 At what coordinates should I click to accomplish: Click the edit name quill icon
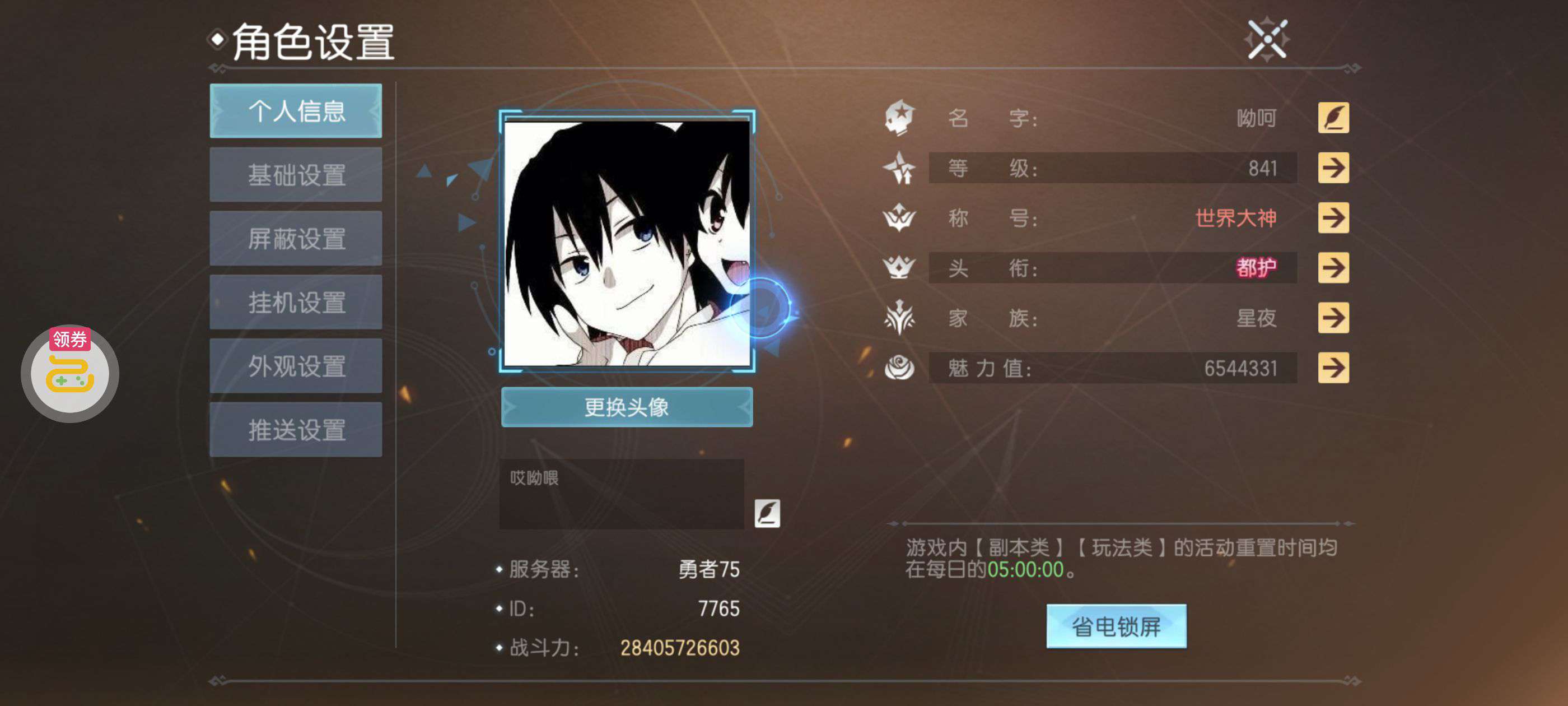(1333, 118)
